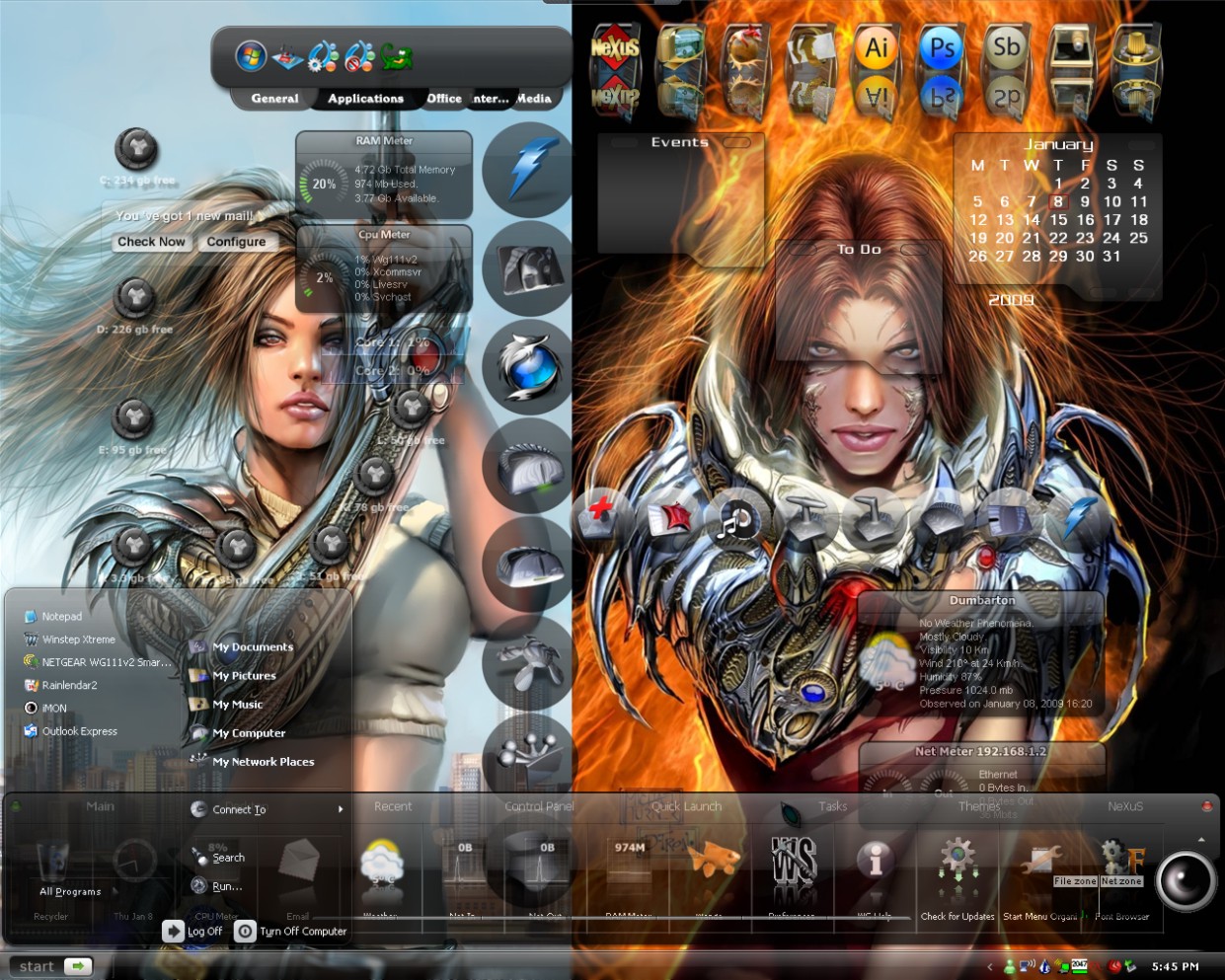This screenshot has width=1225, height=980.
Task: Click the Email envelope icon in the dock
Action: 298,861
